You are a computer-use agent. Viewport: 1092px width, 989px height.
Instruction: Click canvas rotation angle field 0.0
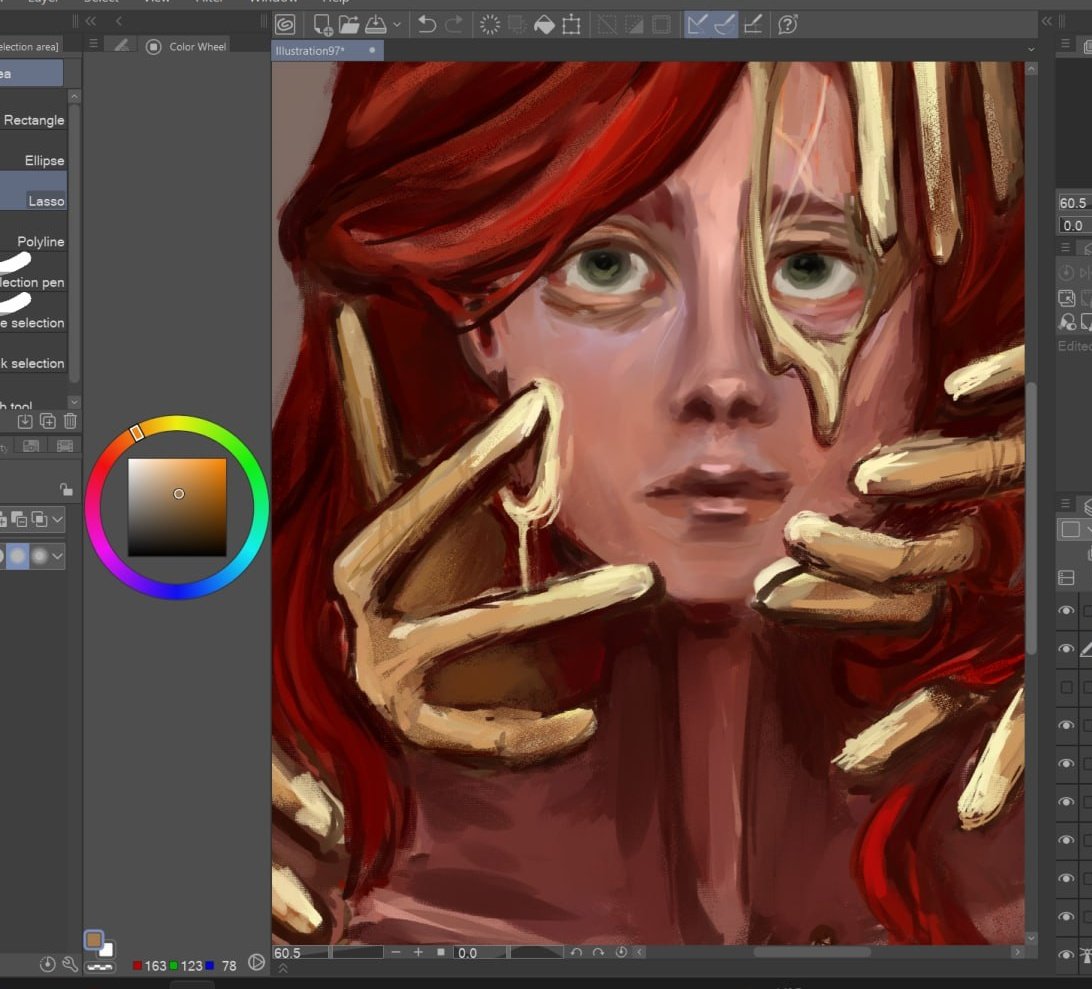pos(479,953)
